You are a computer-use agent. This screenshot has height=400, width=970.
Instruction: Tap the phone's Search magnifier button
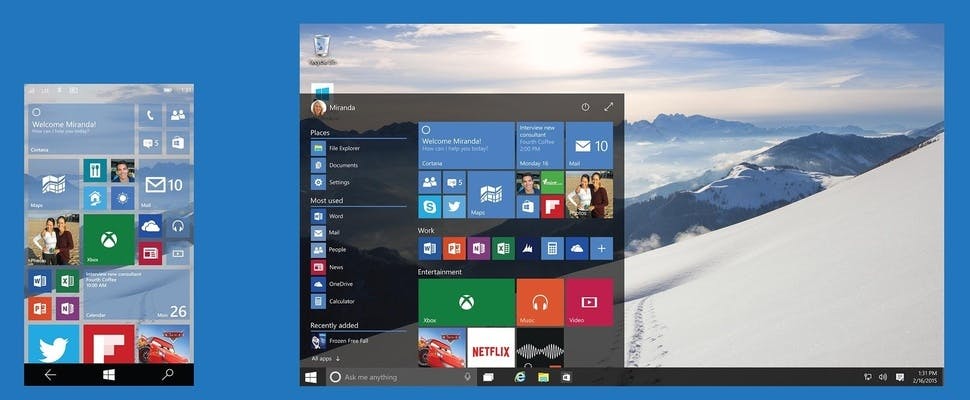(168, 375)
